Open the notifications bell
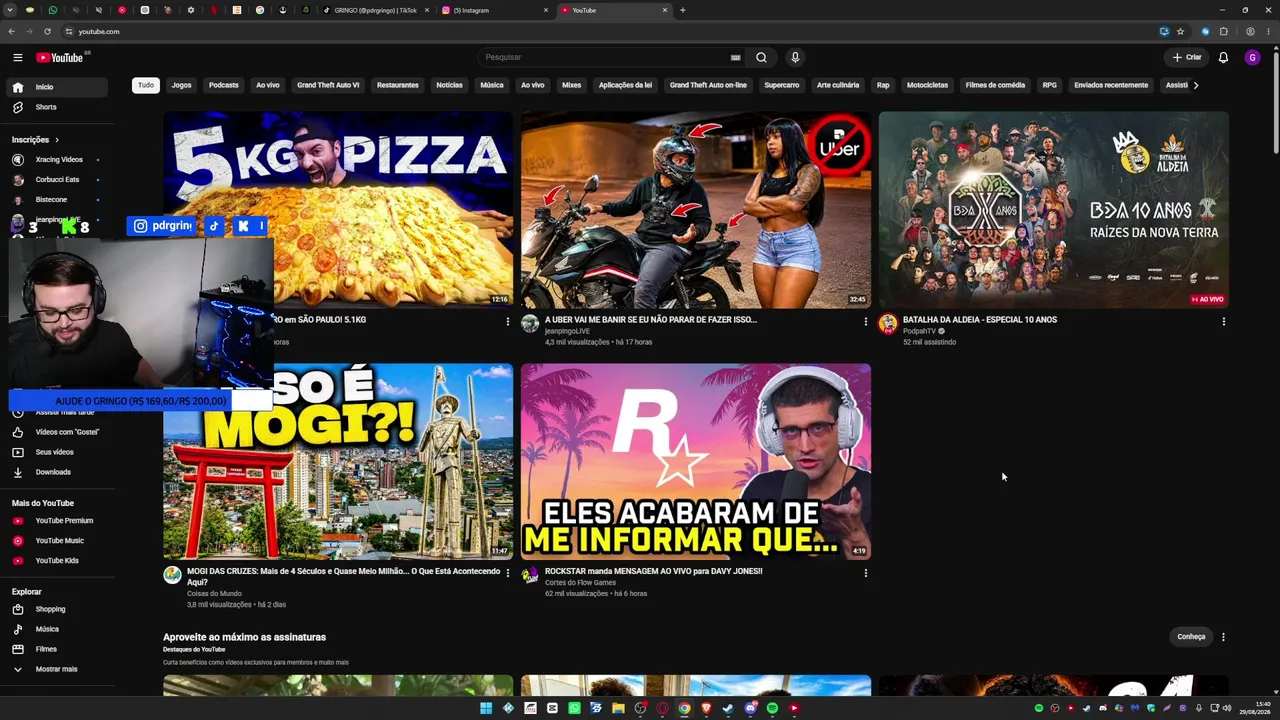Screen dimensions: 1280x720 tap(1223, 57)
